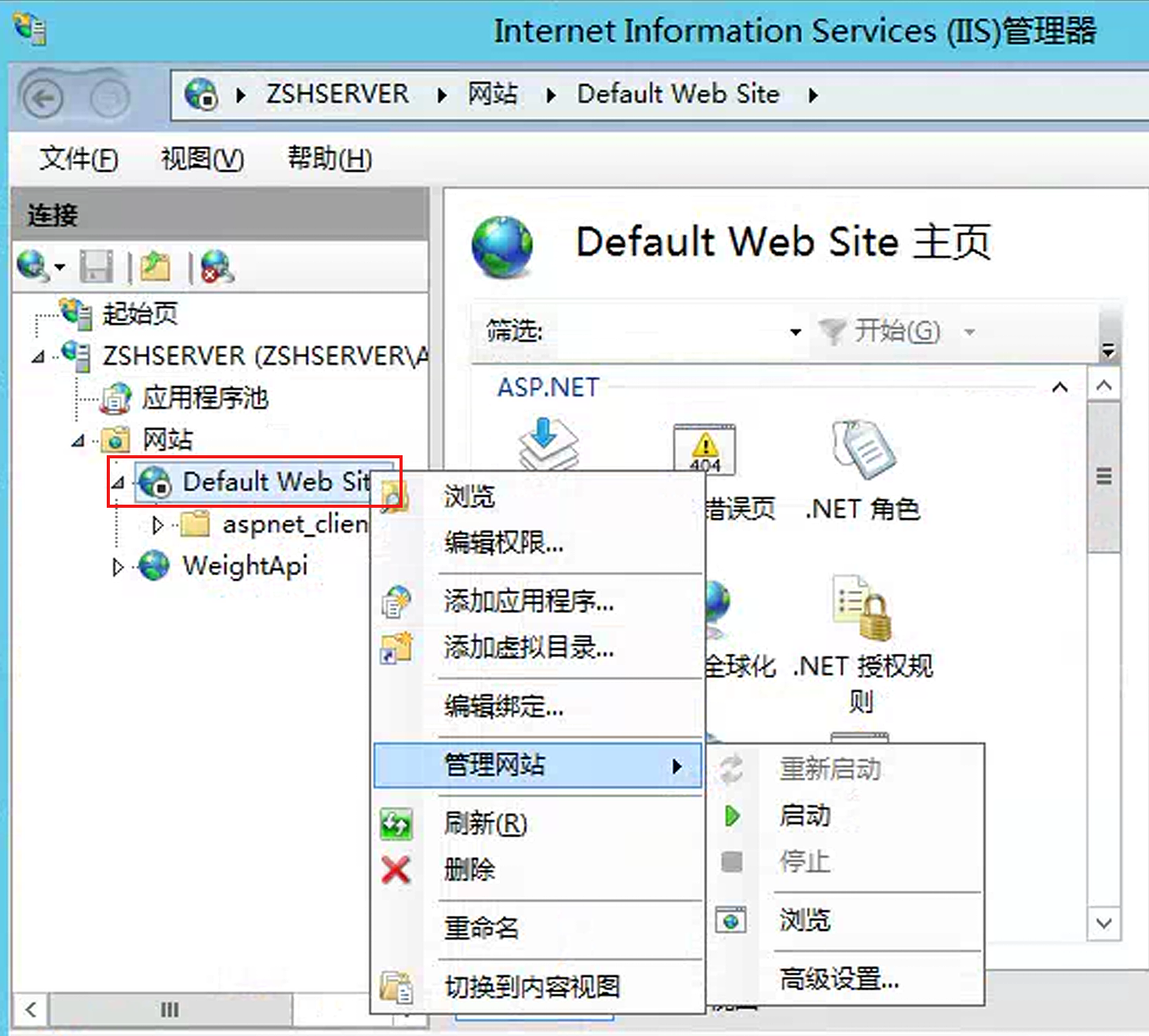
Task: Choose 浏览 in the 管理网站 submenu
Action: tap(845, 920)
